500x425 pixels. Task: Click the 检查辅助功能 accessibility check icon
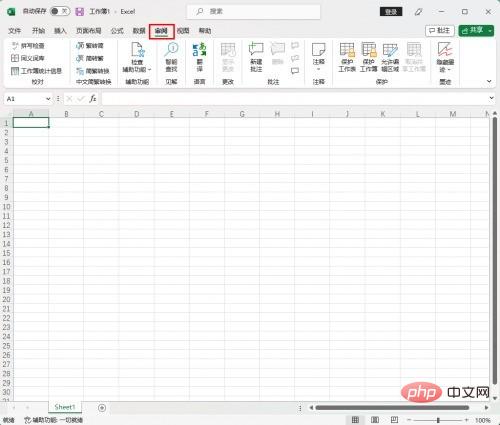137,50
